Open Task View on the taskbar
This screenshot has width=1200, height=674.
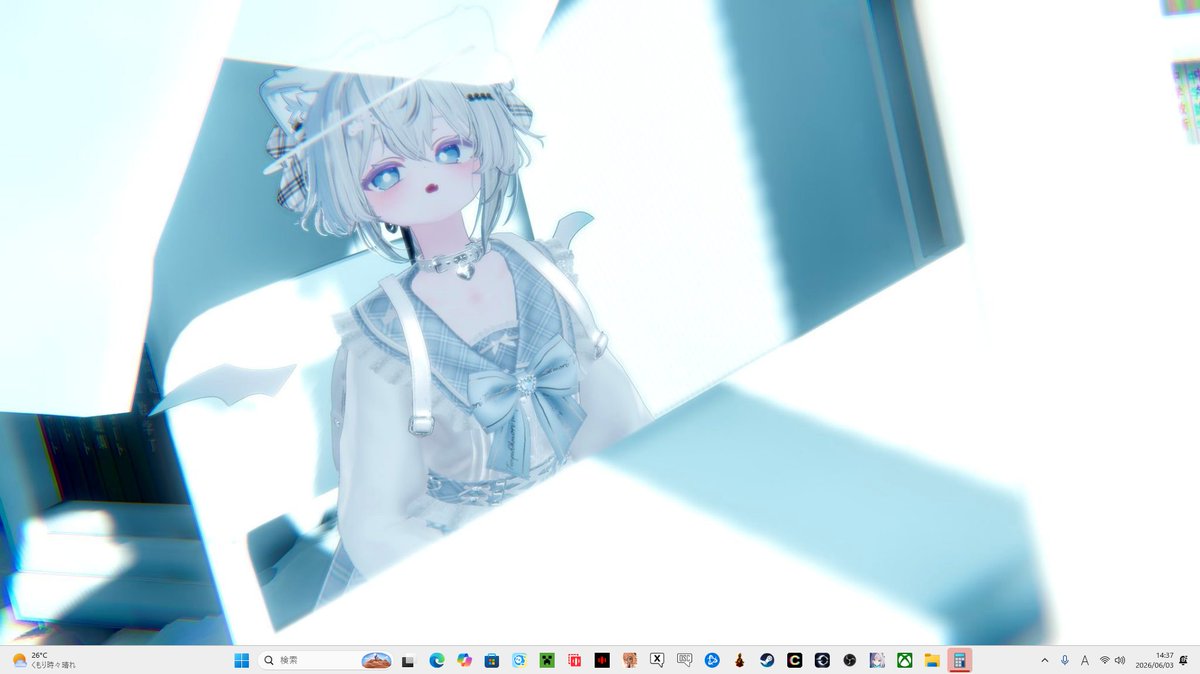click(x=408, y=661)
